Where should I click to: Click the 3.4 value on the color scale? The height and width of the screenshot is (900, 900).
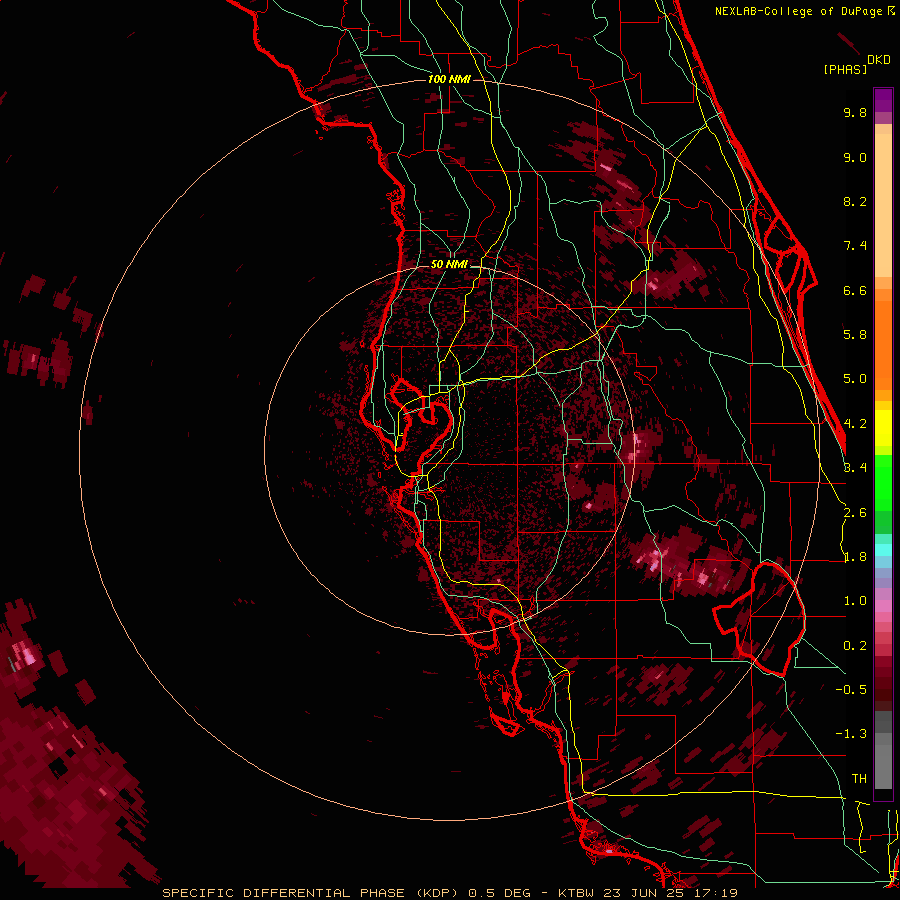(x=855, y=468)
